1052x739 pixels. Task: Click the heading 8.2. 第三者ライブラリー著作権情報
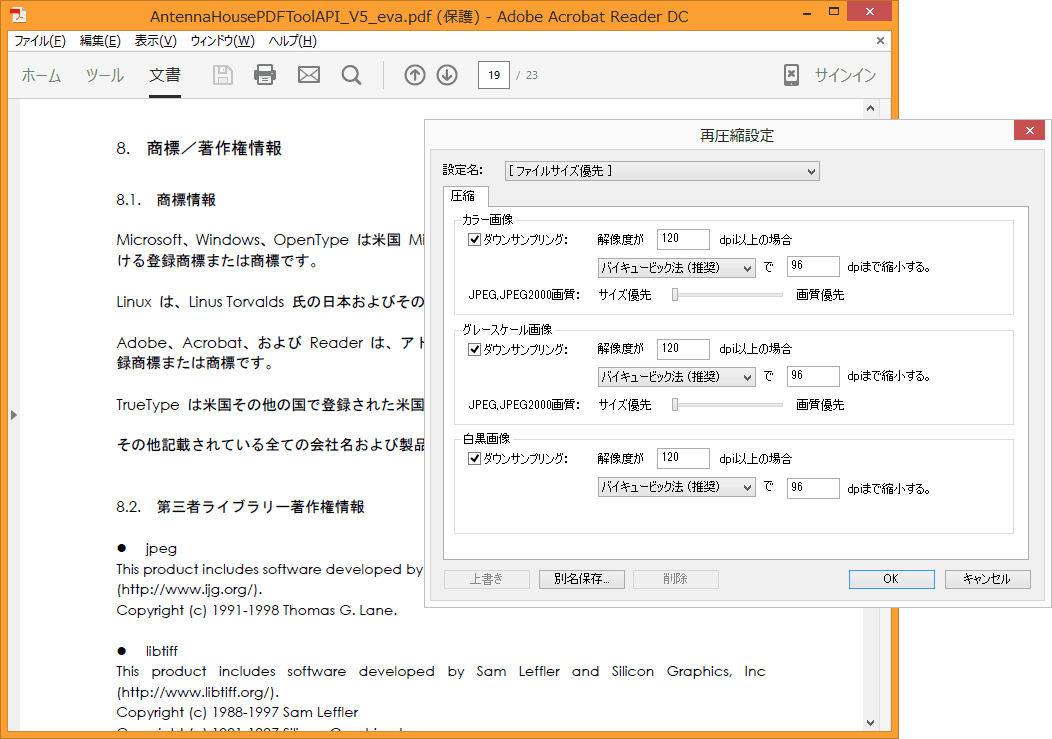[x=240, y=507]
